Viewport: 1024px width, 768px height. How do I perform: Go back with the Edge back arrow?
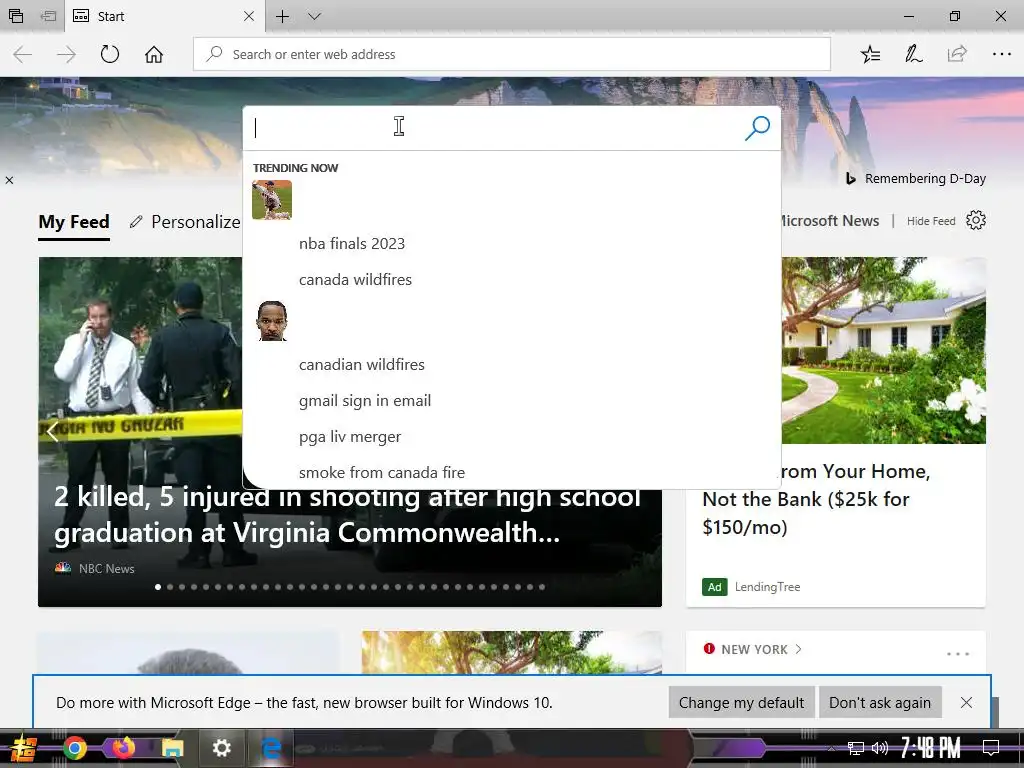tap(23, 54)
